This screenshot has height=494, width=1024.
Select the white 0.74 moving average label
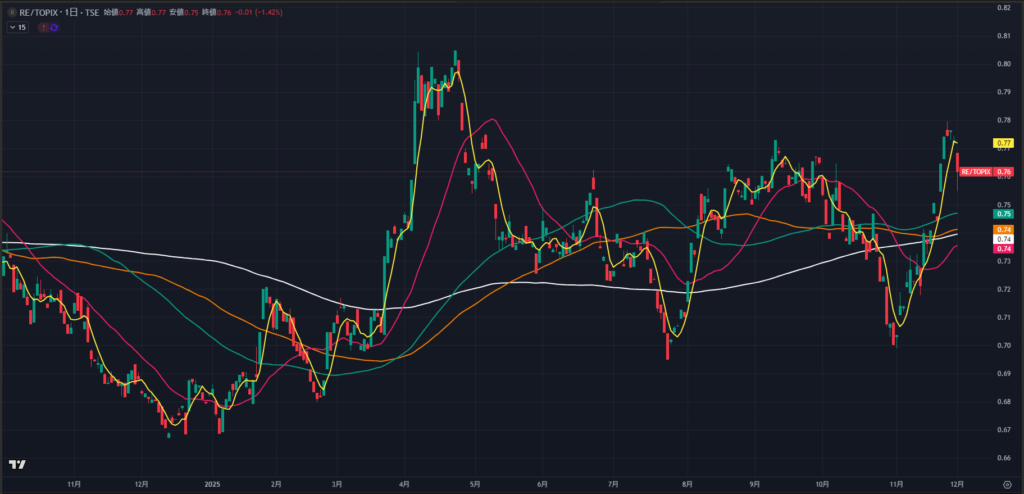click(x=1005, y=239)
